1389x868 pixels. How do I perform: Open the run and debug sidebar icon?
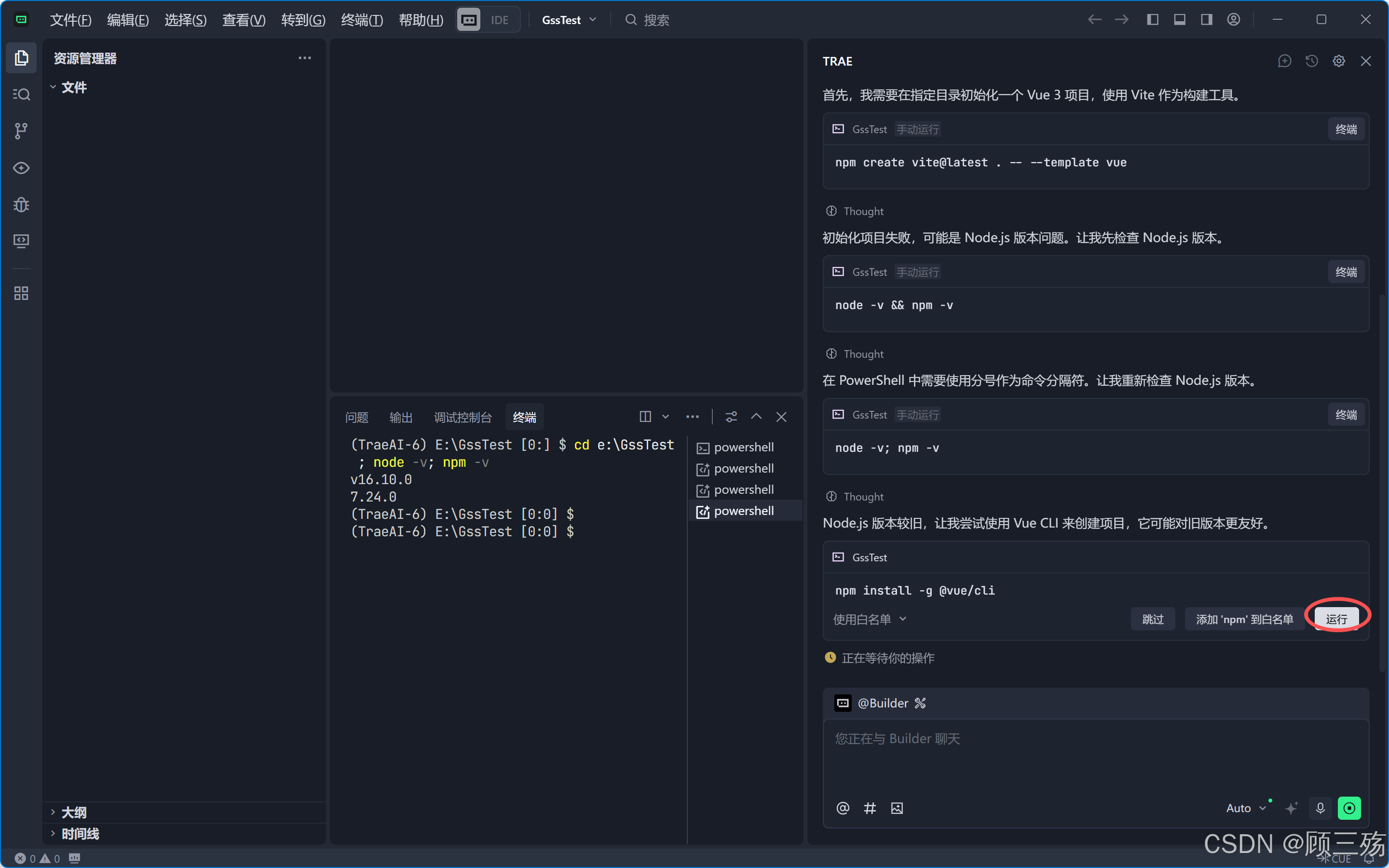(21, 204)
